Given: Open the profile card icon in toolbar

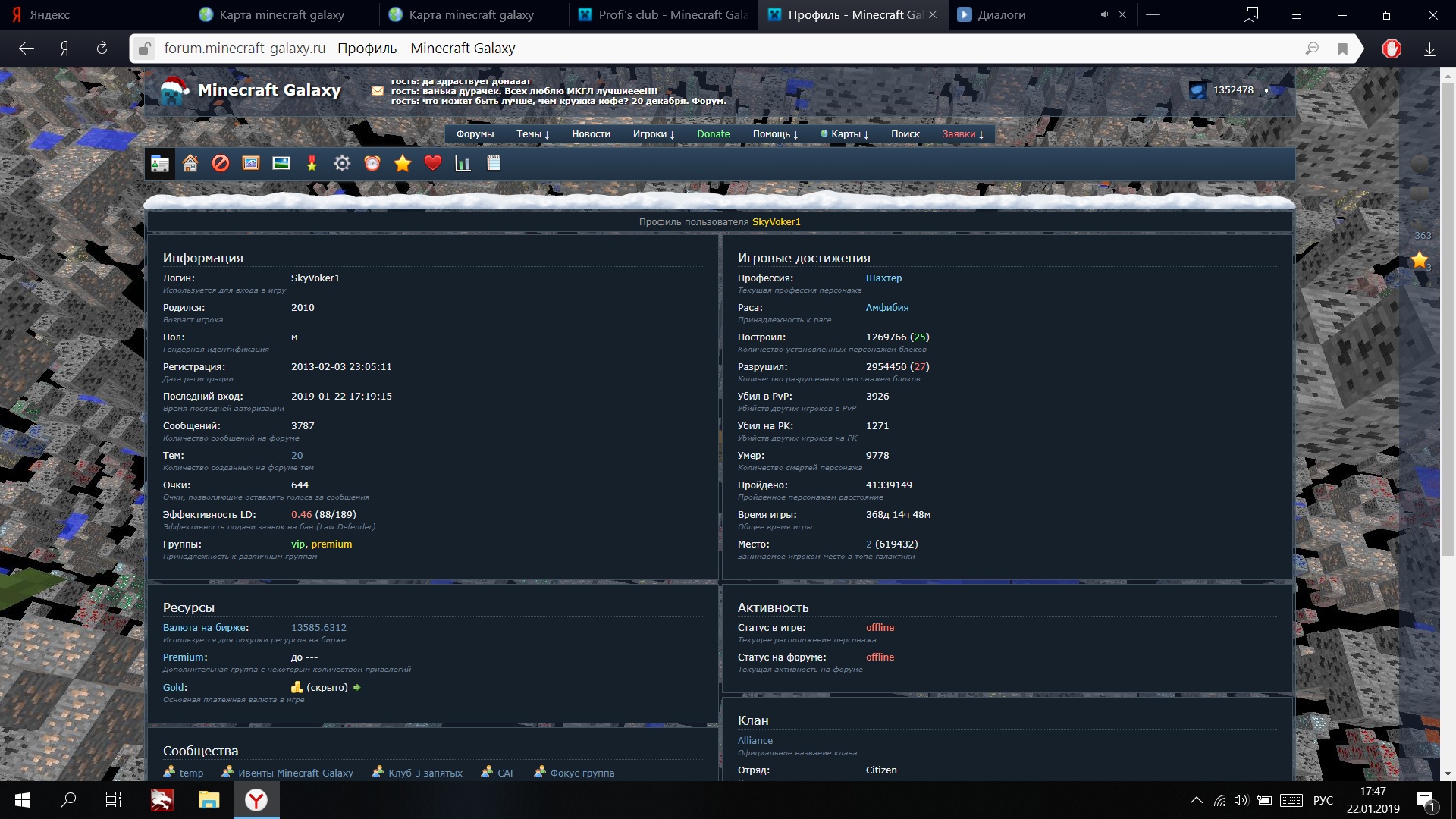Looking at the screenshot, I should (x=160, y=163).
